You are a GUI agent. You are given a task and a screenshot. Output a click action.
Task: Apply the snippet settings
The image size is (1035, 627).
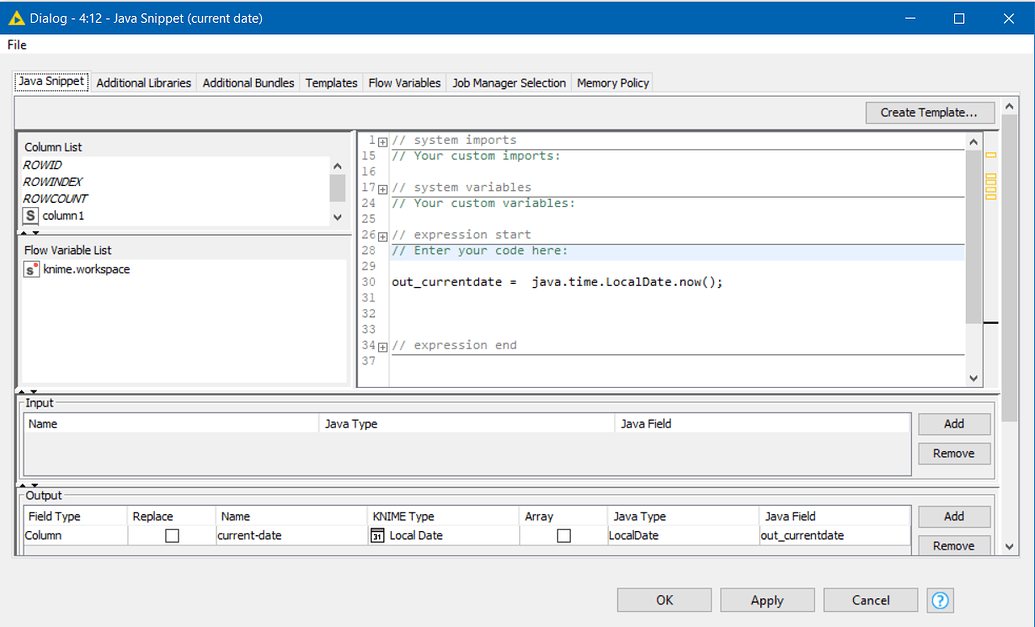767,600
